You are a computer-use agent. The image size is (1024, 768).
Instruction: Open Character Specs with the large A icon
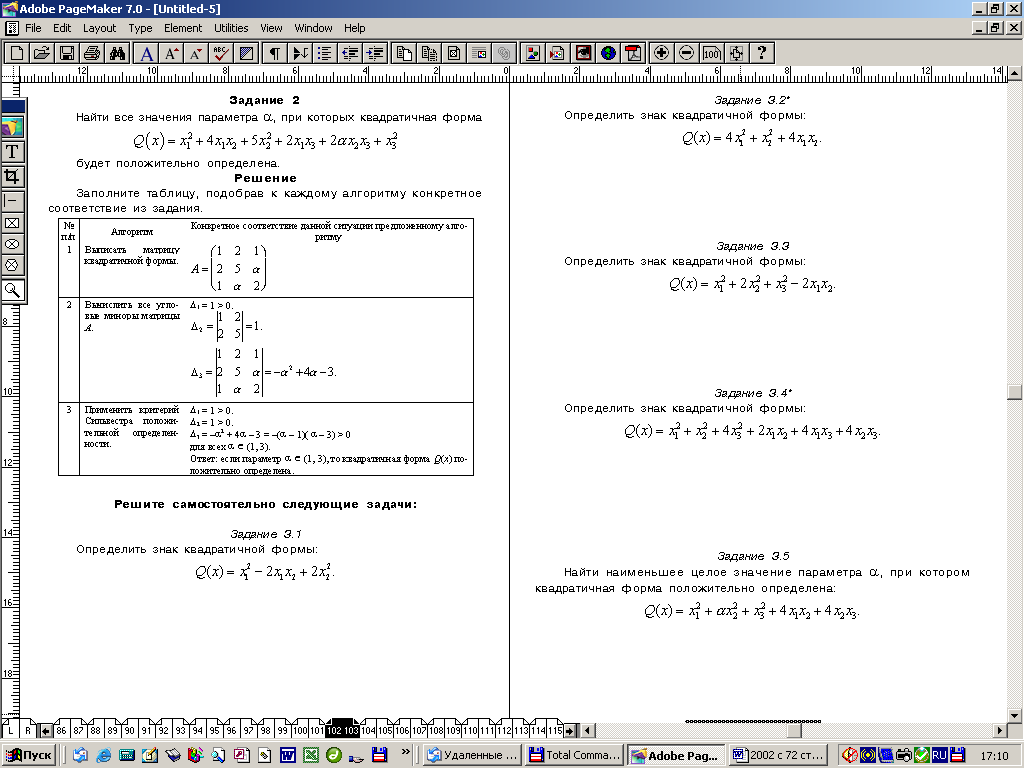(147, 53)
